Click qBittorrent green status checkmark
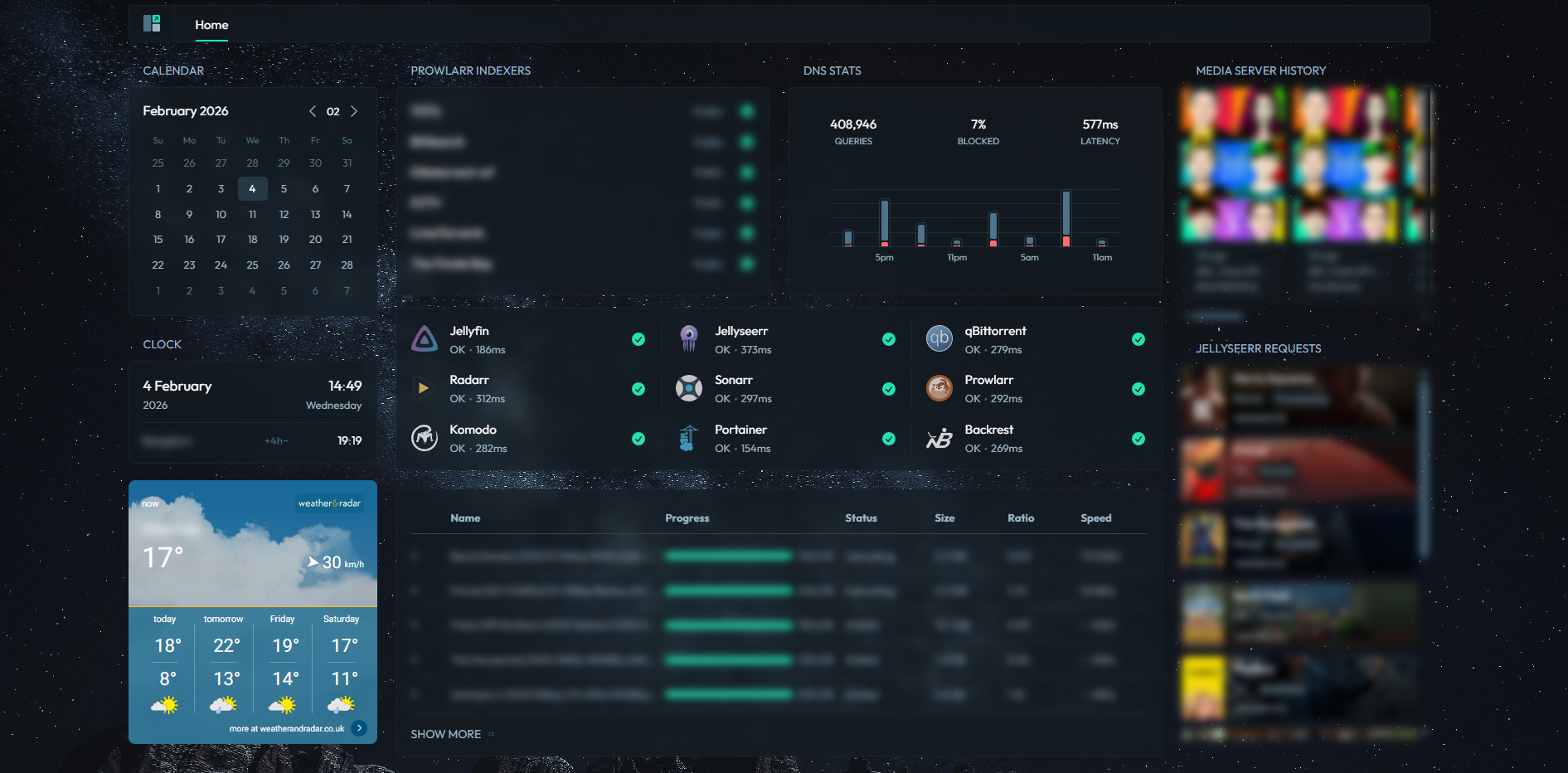Image resolution: width=1568 pixels, height=773 pixels. pos(1138,339)
